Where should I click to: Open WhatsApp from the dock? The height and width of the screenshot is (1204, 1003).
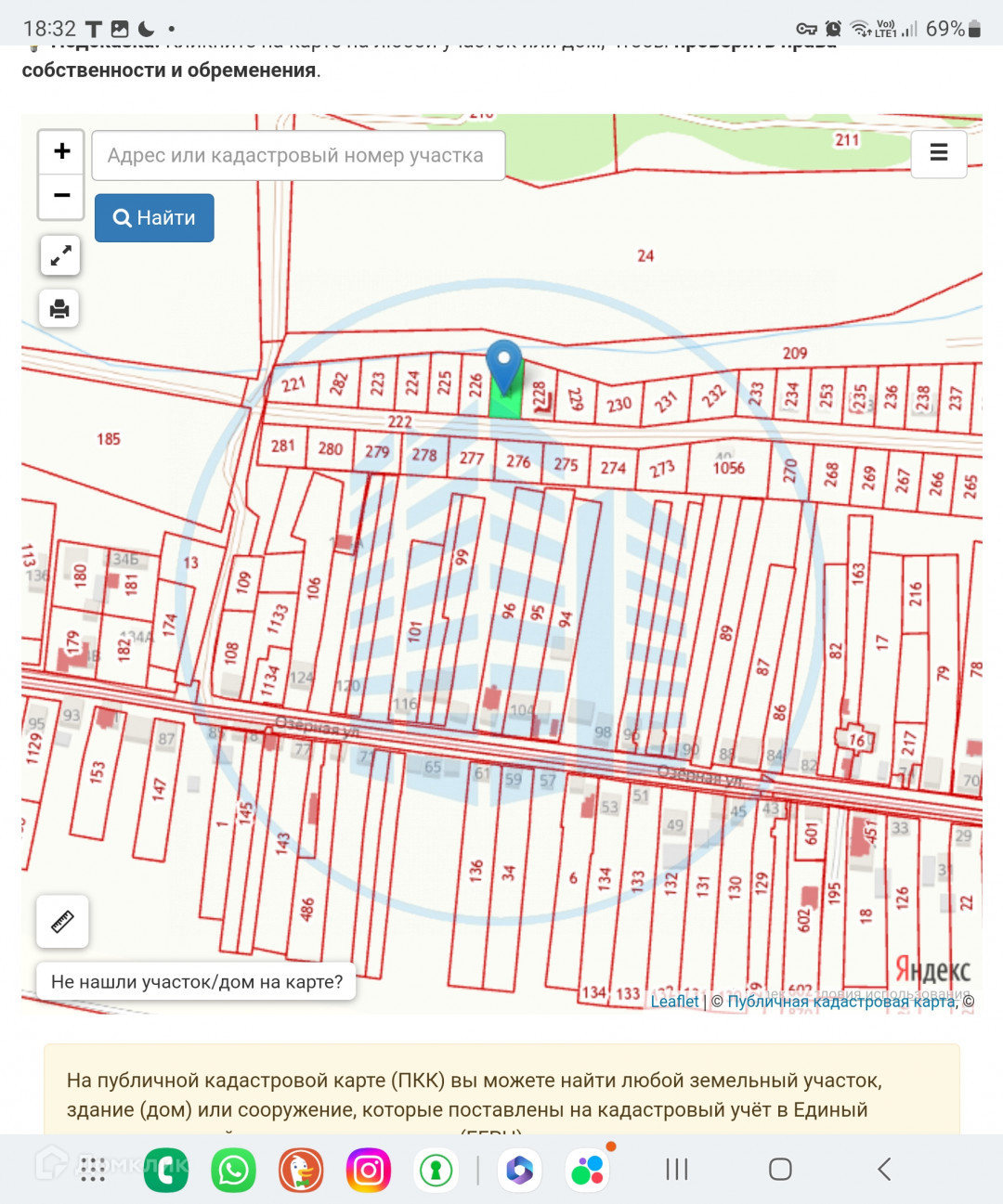[233, 1170]
